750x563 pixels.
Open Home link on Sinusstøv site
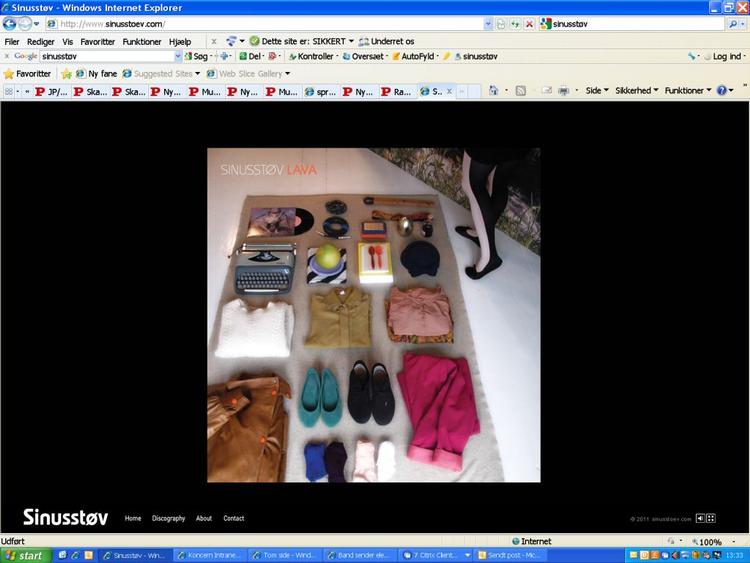[x=133, y=518]
